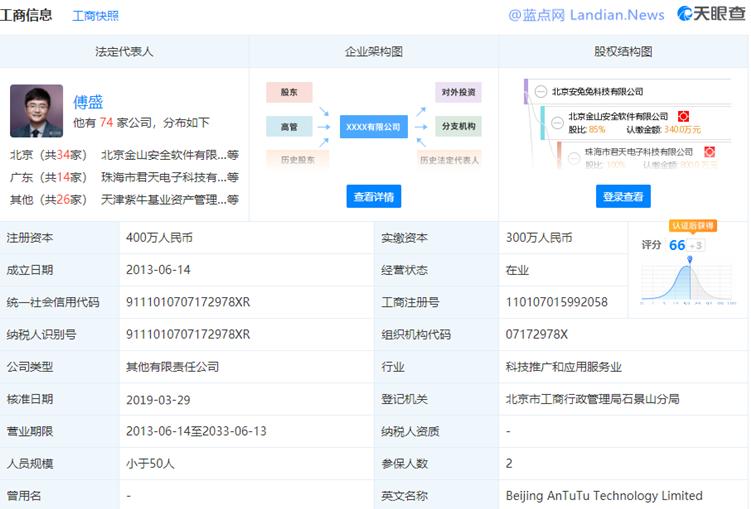
Task: Open 天津紫牛基业资产管理...等 company link
Action: 170,199
